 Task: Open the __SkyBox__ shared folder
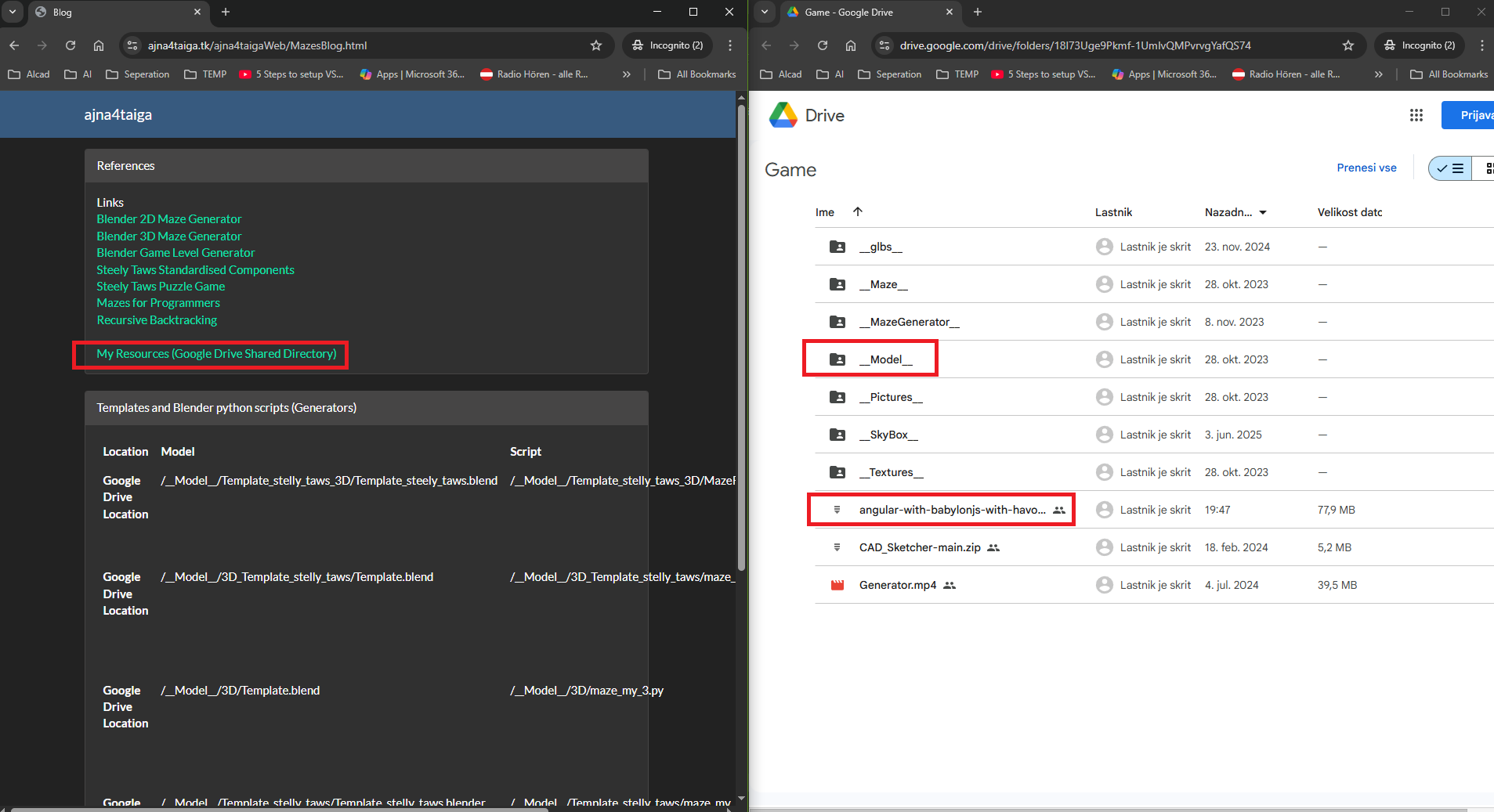click(x=888, y=435)
